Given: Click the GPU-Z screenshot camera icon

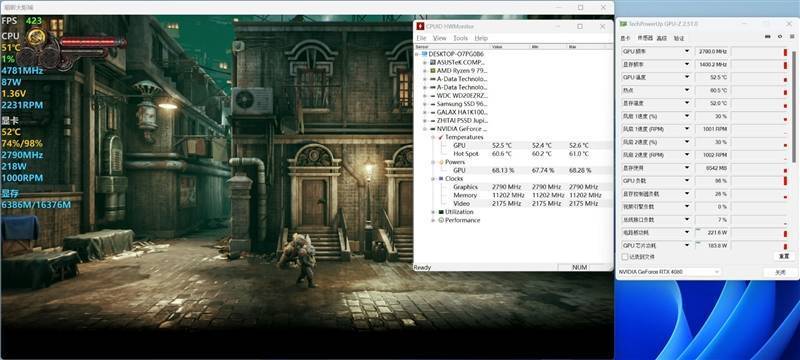Looking at the screenshot, I should (768, 37).
